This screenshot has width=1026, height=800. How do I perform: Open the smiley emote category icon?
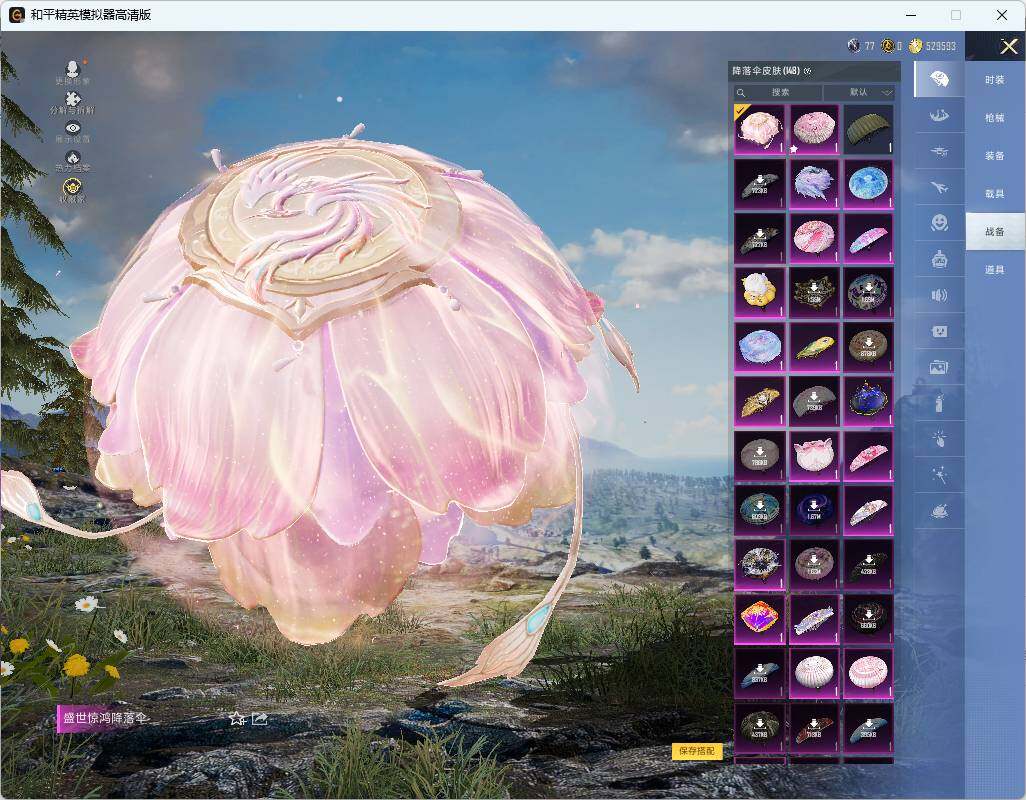tap(939, 223)
